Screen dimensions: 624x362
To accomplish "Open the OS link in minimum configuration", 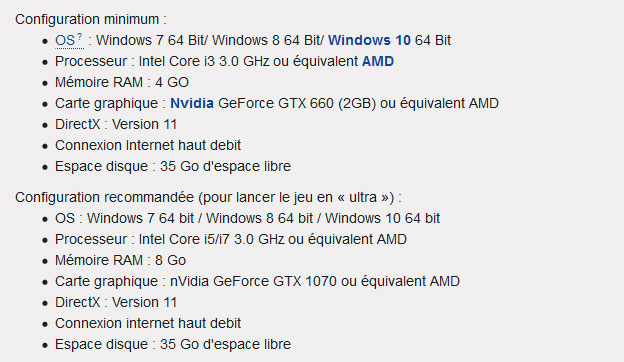I will [65, 41].
